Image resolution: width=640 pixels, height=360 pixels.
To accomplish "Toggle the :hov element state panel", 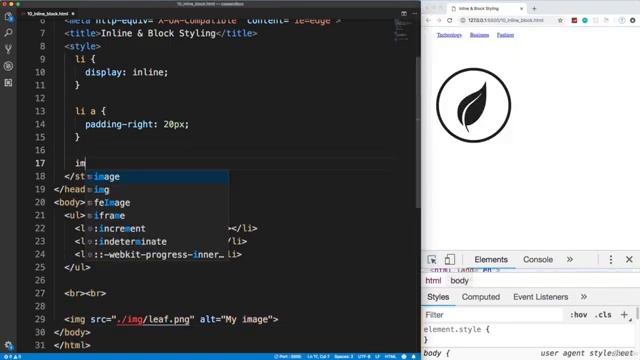I will pyautogui.click(x=578, y=315).
